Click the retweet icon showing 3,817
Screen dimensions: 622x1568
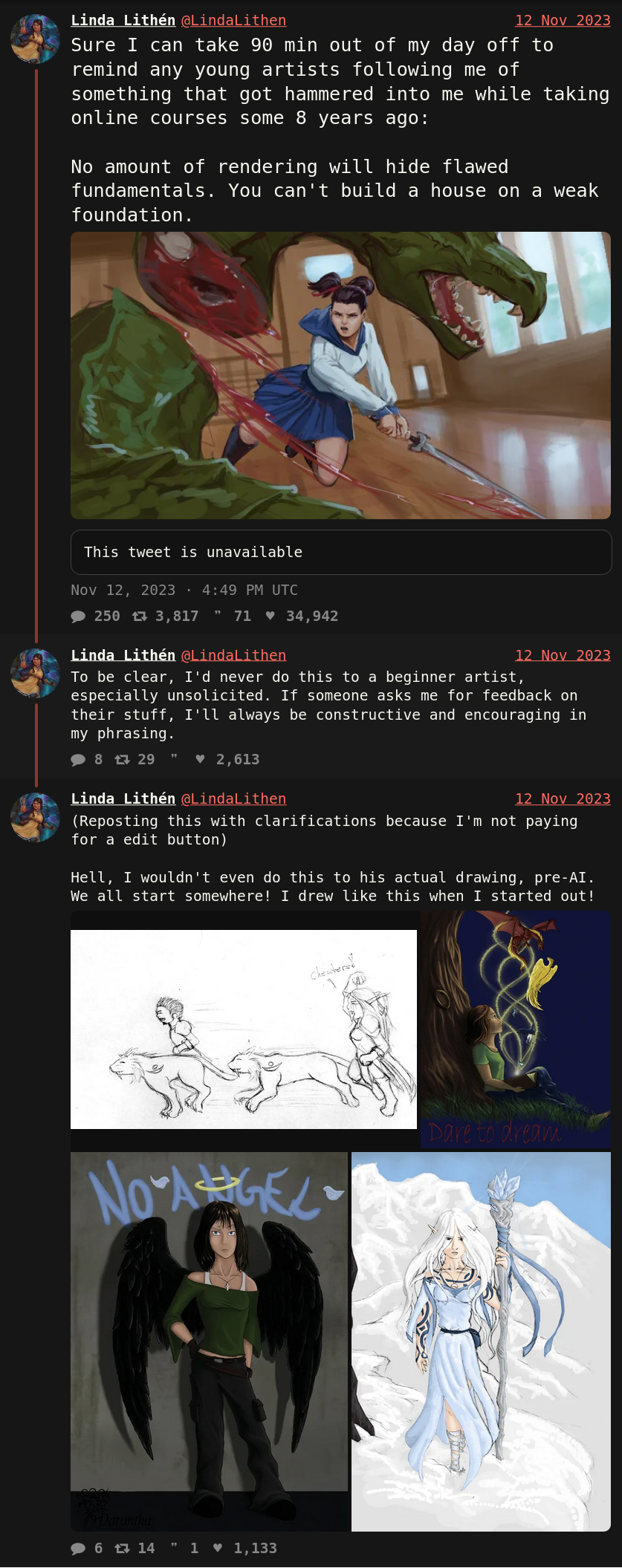(x=140, y=616)
